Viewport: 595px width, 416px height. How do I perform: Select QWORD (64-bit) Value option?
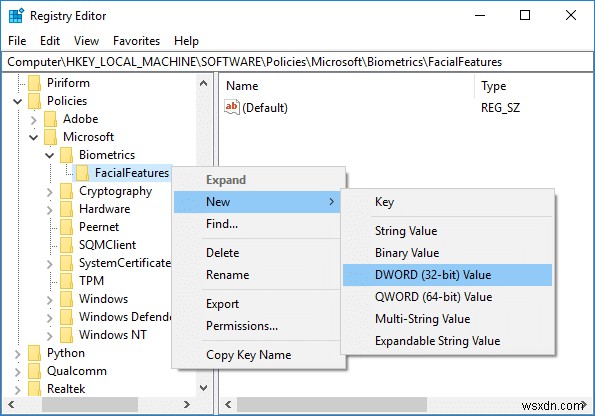coord(447,297)
